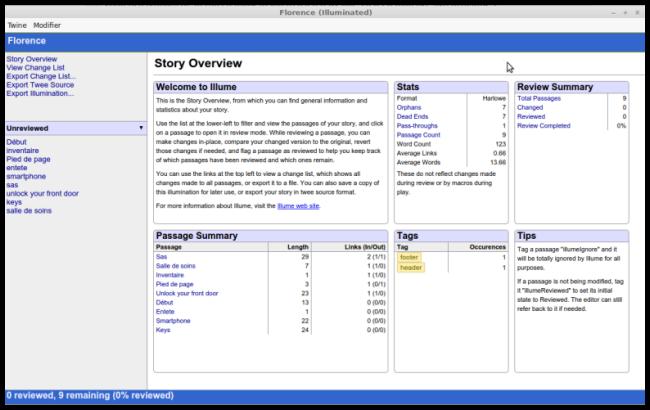Open the Début passage in sidebar list
650x410 pixels.
tap(16, 142)
